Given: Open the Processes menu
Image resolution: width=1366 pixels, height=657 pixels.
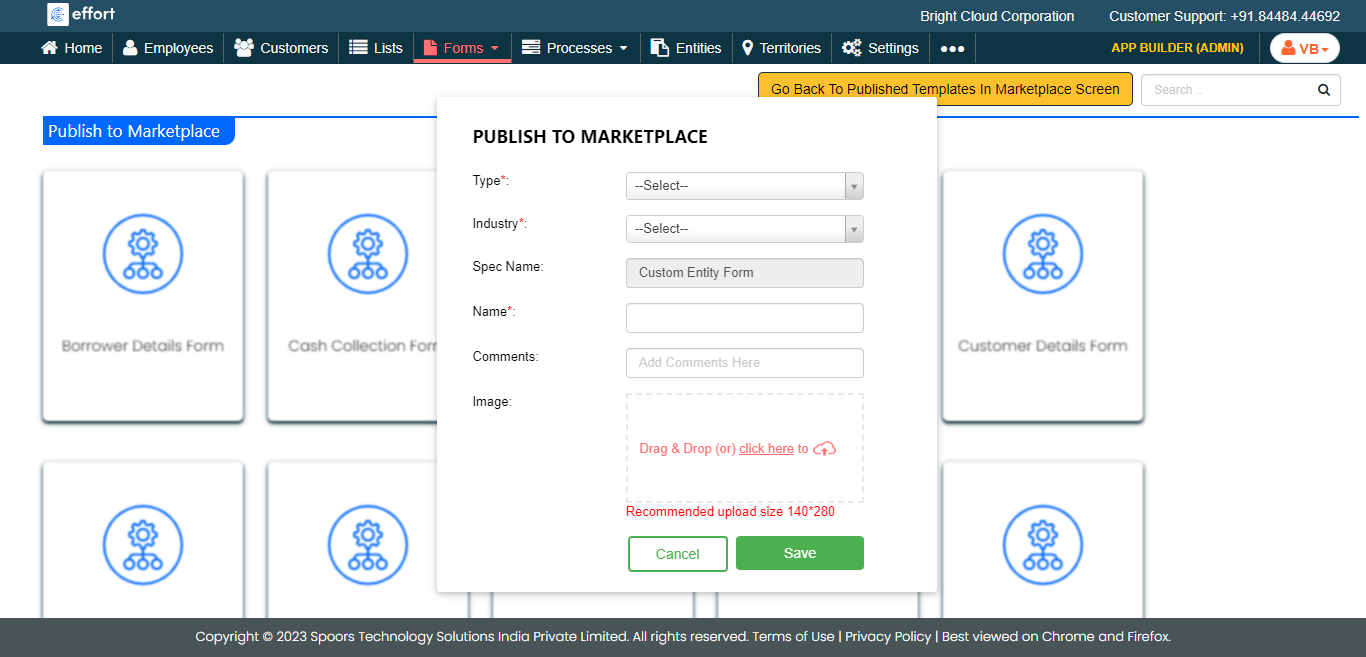Looking at the screenshot, I should tap(575, 48).
